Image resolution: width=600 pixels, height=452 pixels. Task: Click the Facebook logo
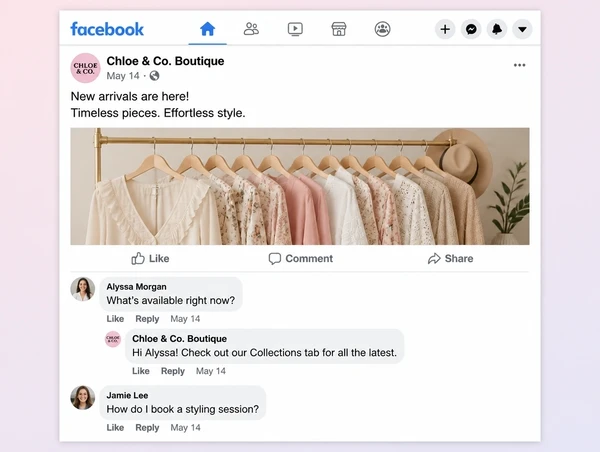tap(107, 29)
